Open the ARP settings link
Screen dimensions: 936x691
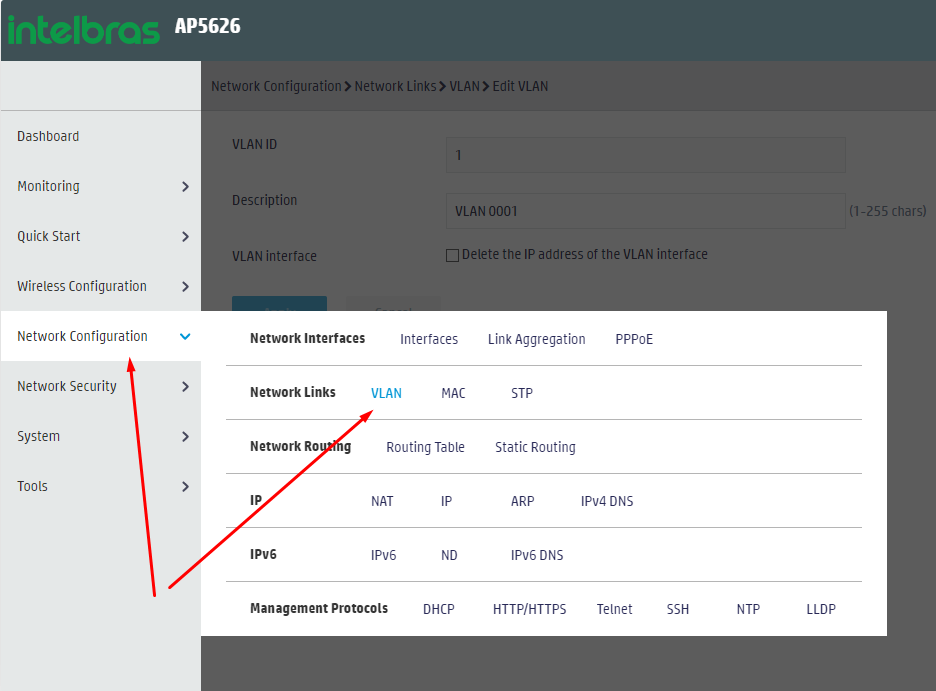[522, 501]
